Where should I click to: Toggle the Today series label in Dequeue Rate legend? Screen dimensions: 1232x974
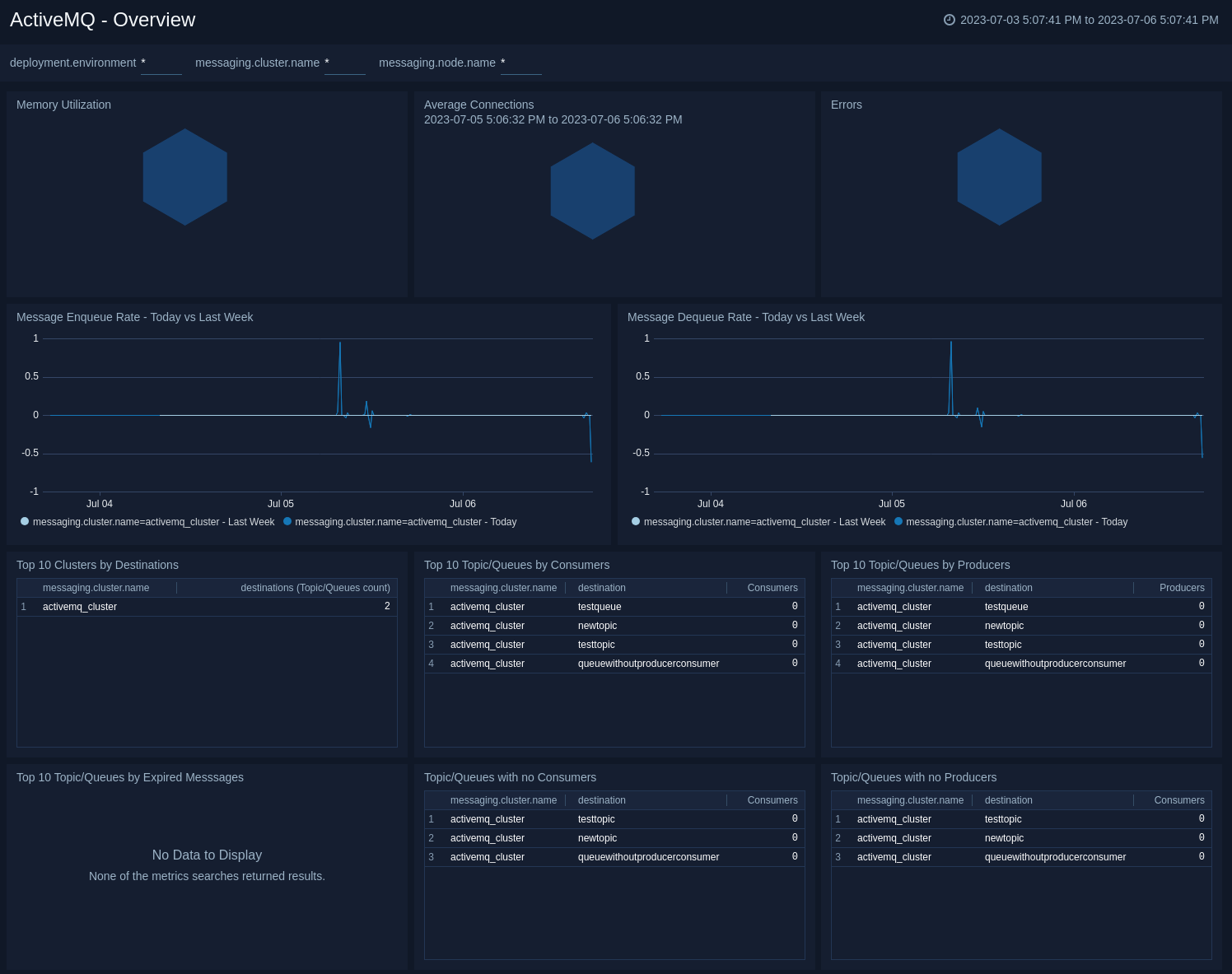coord(1017,522)
